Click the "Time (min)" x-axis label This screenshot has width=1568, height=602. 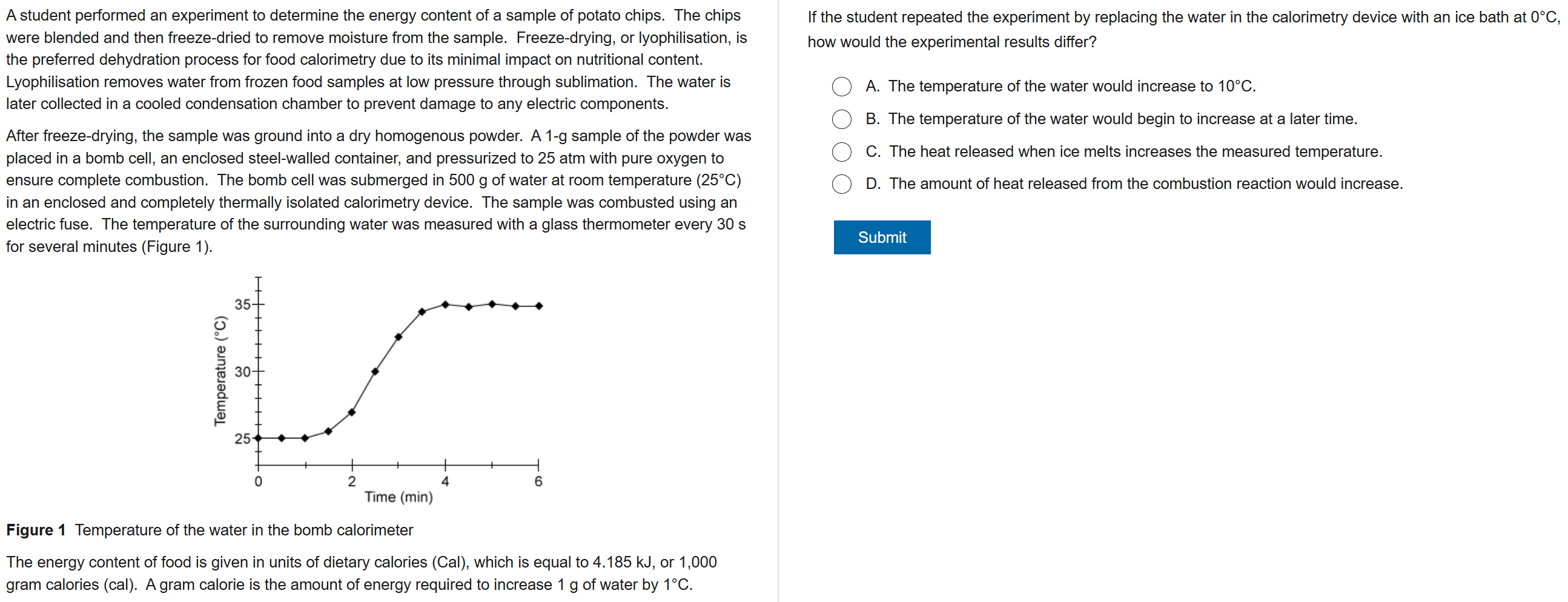tap(399, 497)
